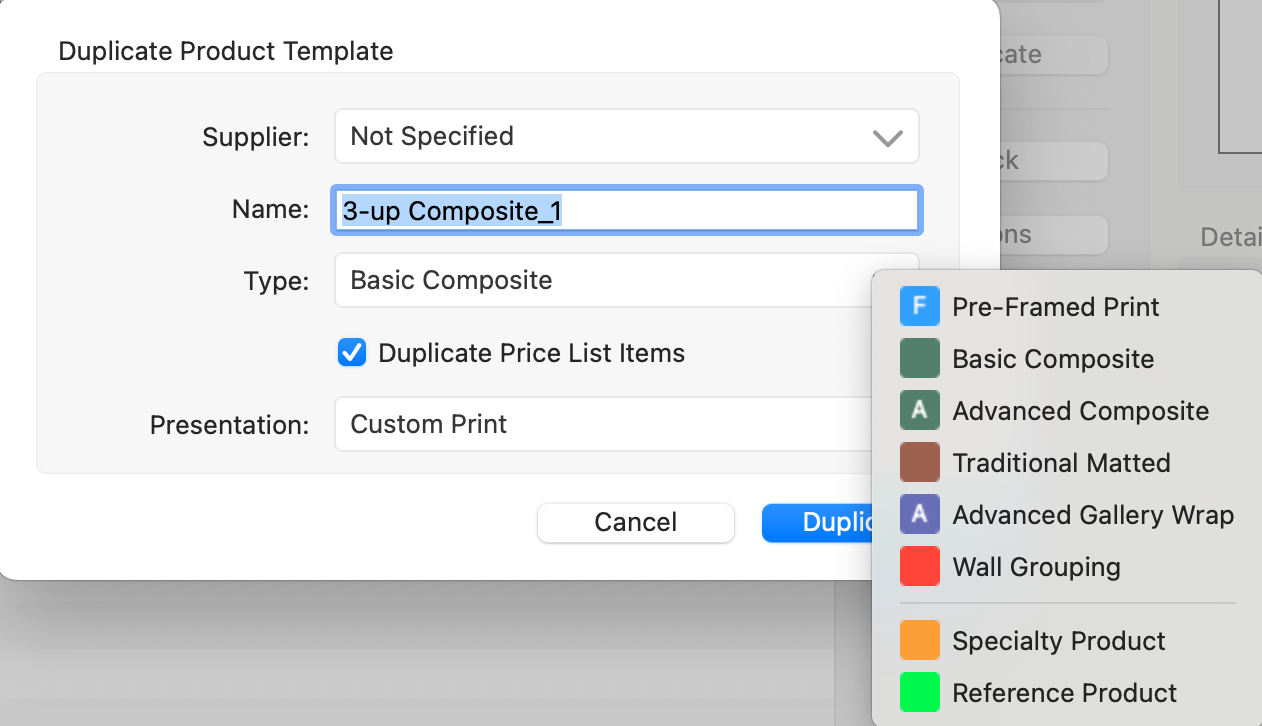Click the Specialty Product orange icon
1262x726 pixels.
coord(919,641)
